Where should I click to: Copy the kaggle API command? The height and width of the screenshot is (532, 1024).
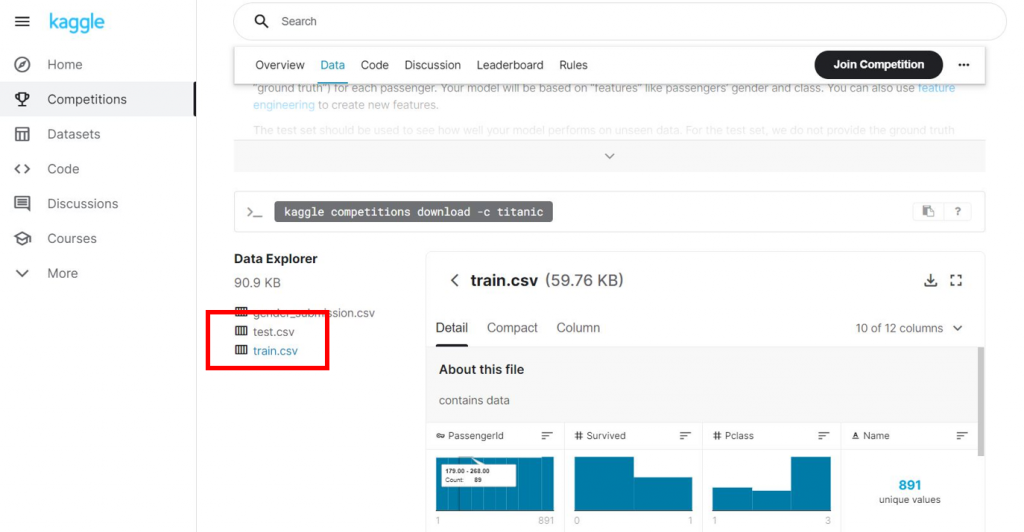928,211
